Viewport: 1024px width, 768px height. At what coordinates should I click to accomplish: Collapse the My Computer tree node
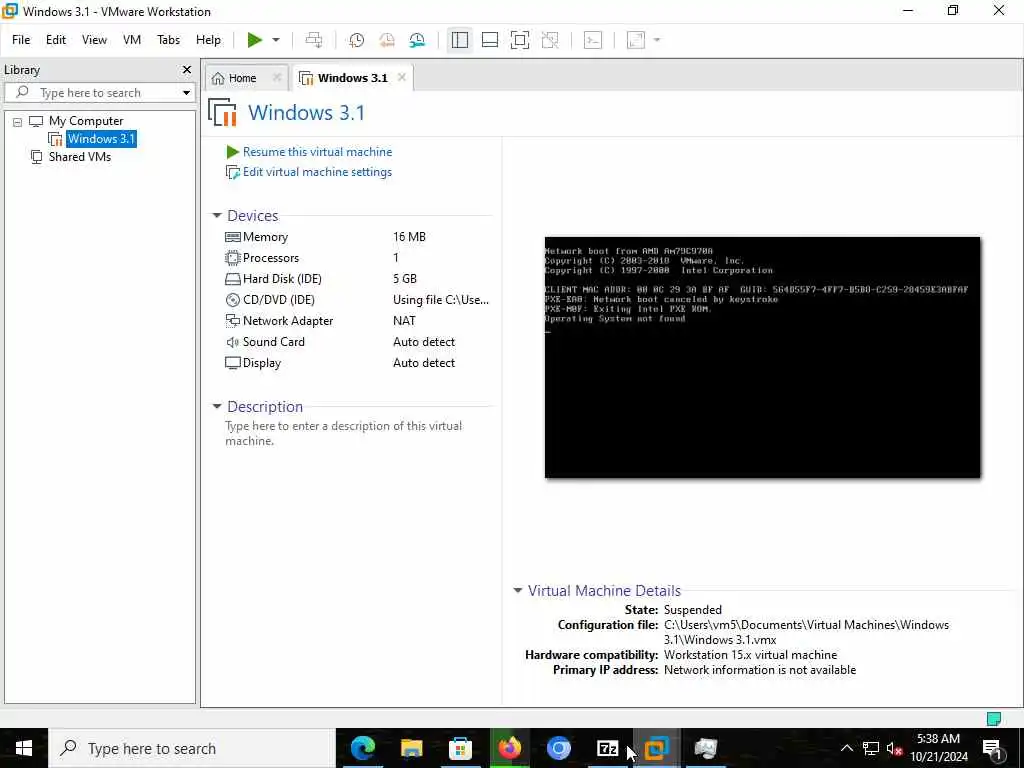pos(17,121)
